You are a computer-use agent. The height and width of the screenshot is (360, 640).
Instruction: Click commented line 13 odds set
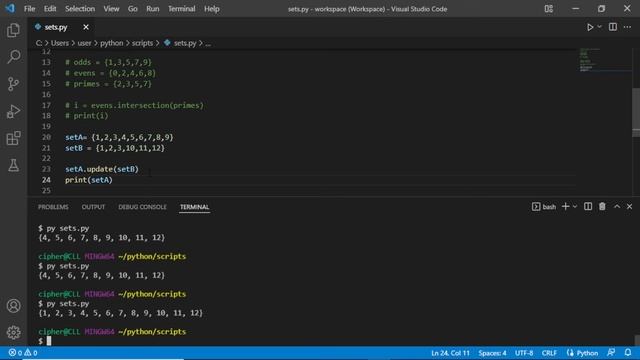point(108,62)
